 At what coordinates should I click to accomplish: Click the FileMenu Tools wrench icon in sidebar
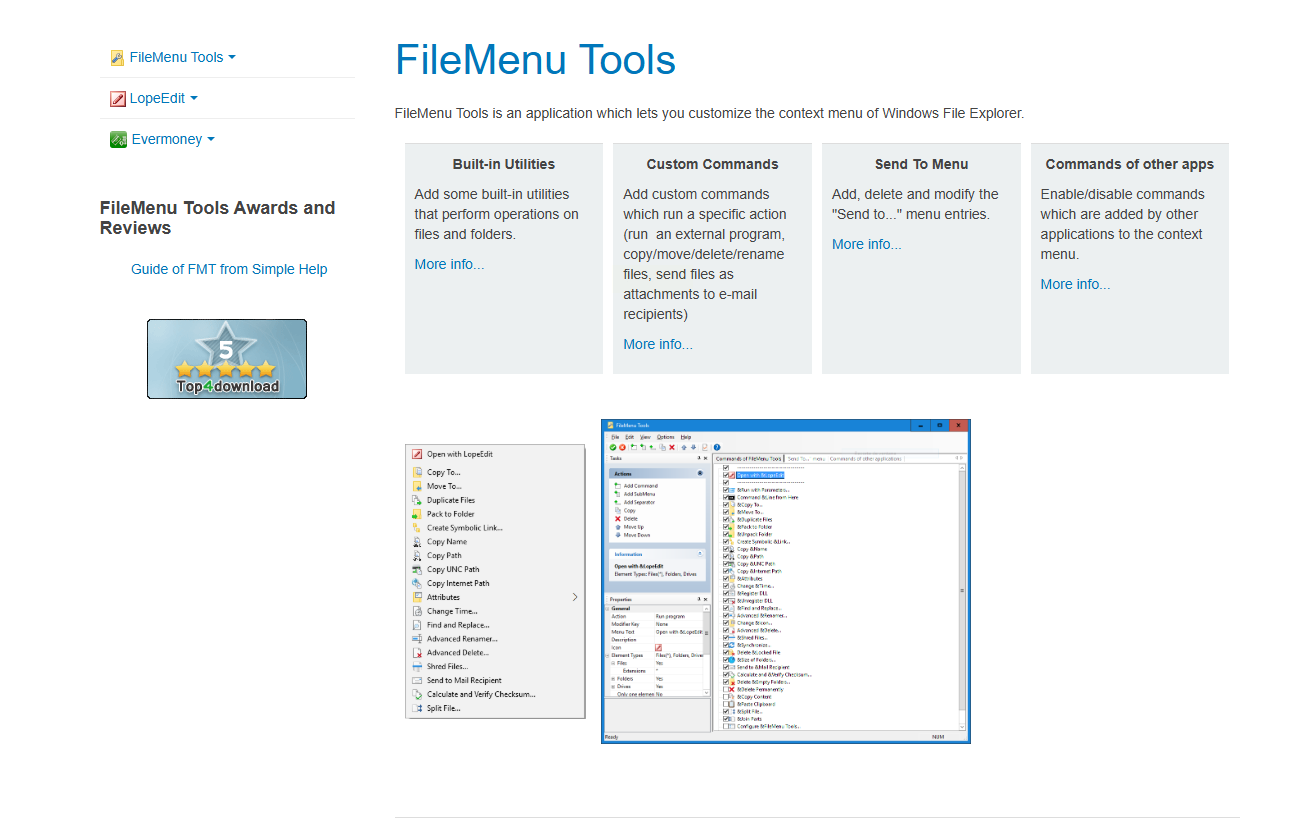click(x=117, y=58)
